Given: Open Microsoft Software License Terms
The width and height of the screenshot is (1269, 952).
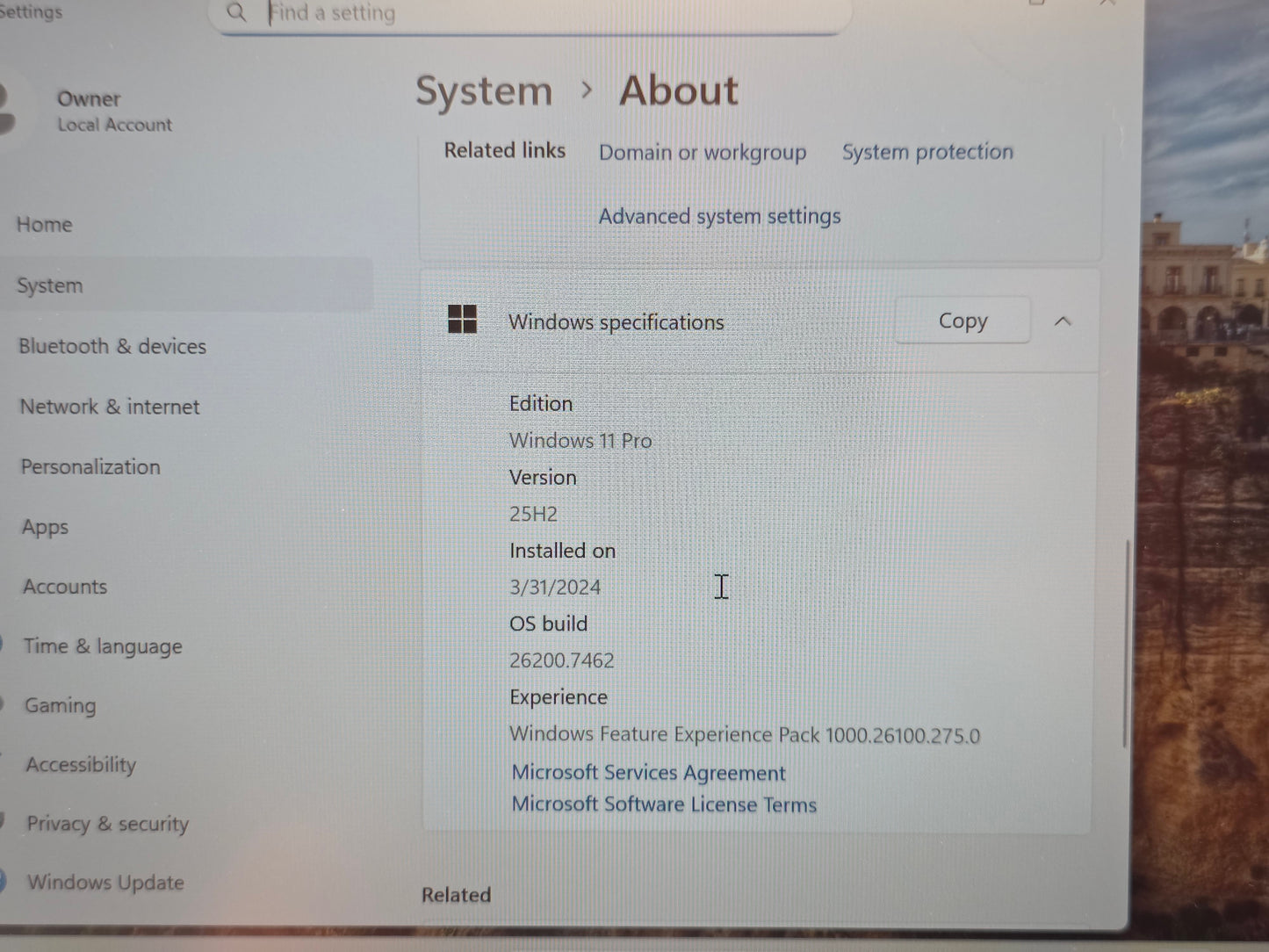Looking at the screenshot, I should pos(663,804).
